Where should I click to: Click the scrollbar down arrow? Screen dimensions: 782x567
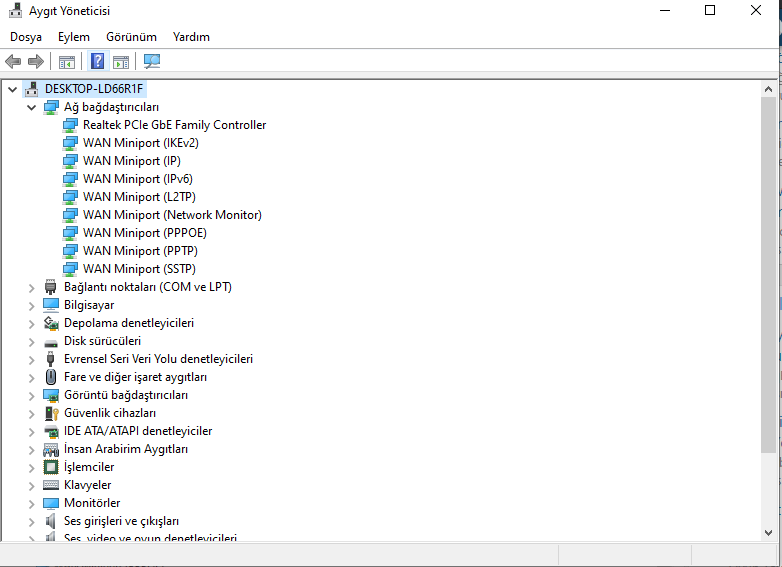(x=768, y=533)
